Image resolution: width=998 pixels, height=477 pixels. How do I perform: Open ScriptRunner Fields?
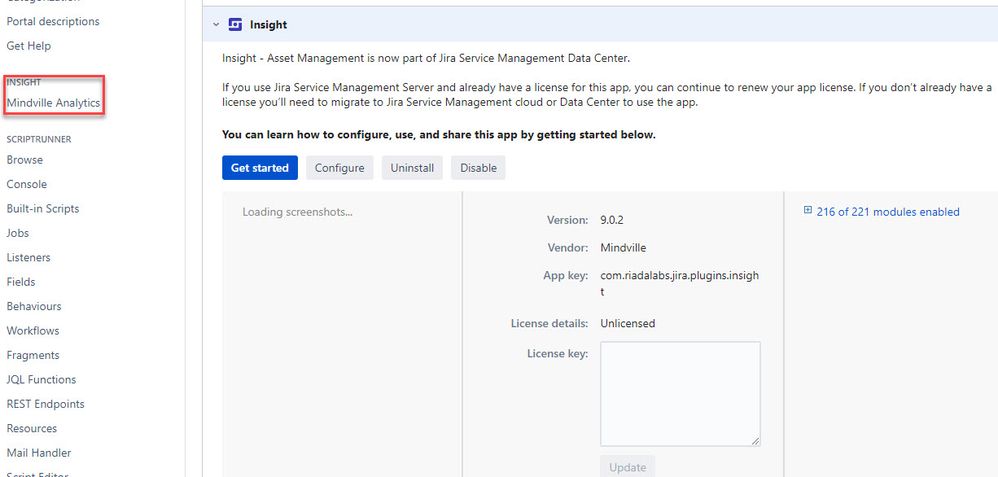pyautogui.click(x=21, y=281)
